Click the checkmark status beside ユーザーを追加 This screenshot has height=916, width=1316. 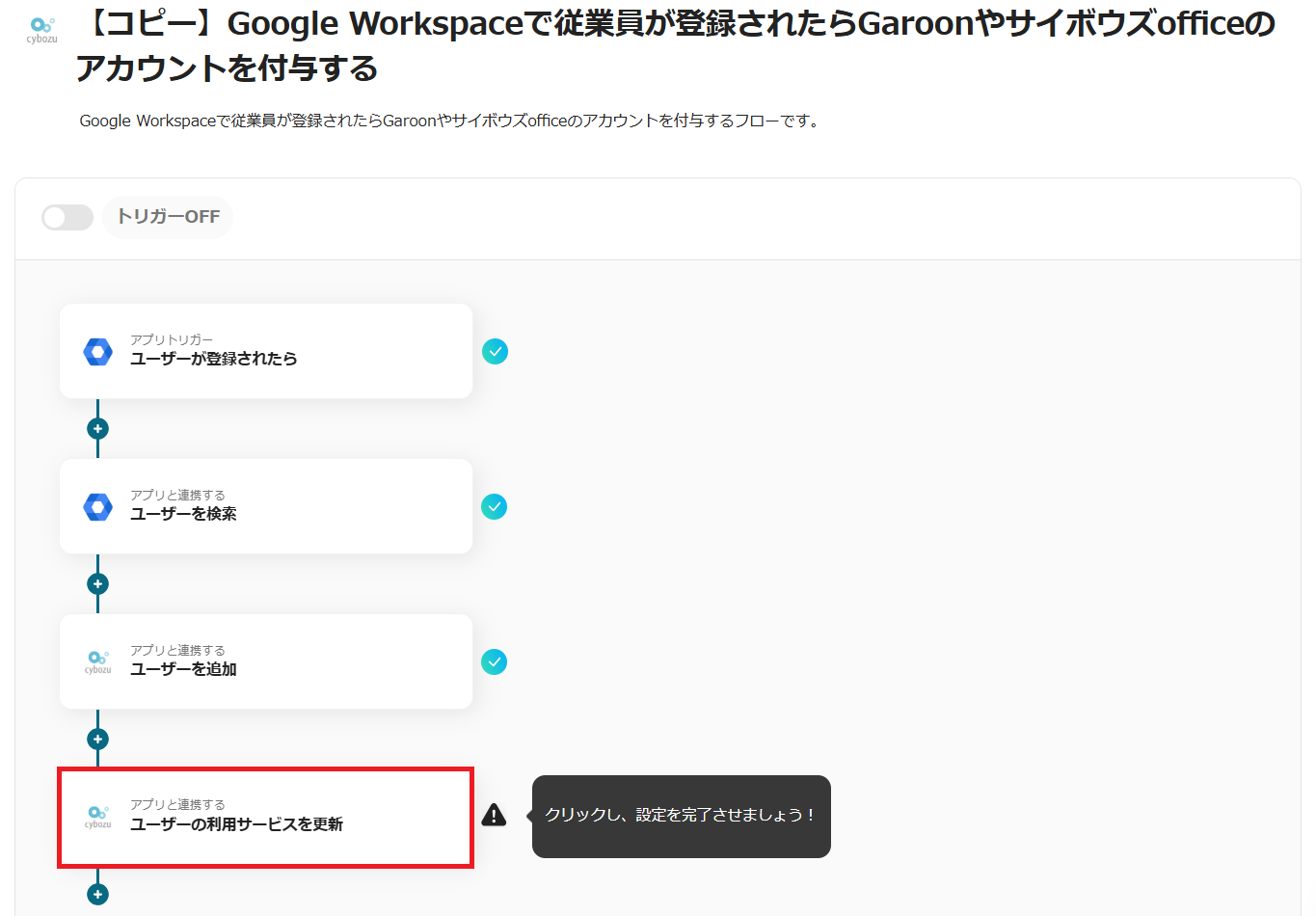click(x=495, y=662)
